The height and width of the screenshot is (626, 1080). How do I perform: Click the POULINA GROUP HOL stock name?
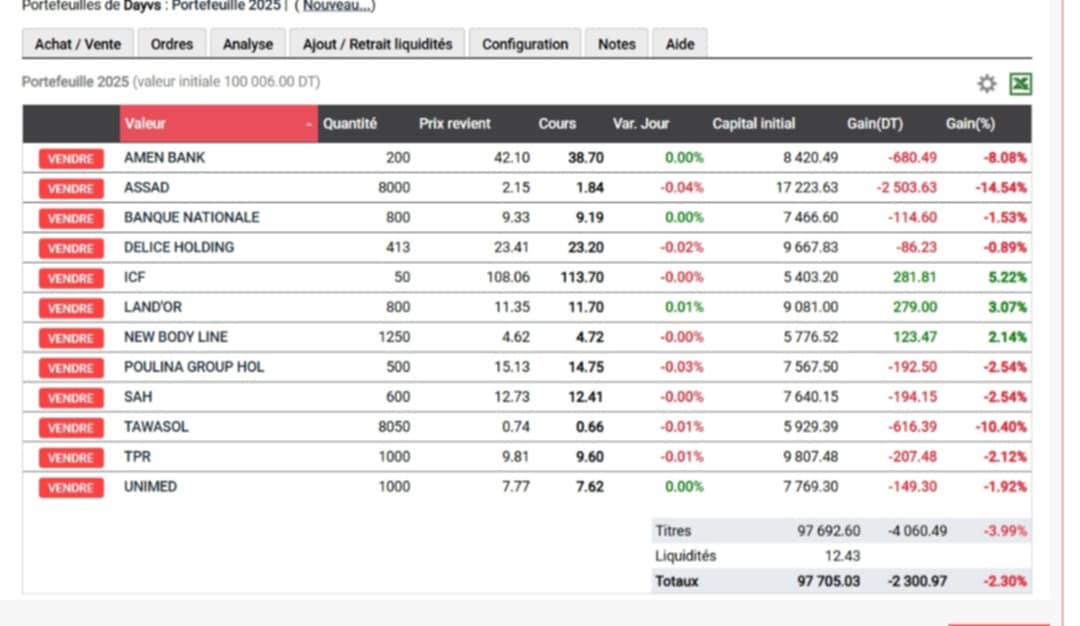pos(194,367)
